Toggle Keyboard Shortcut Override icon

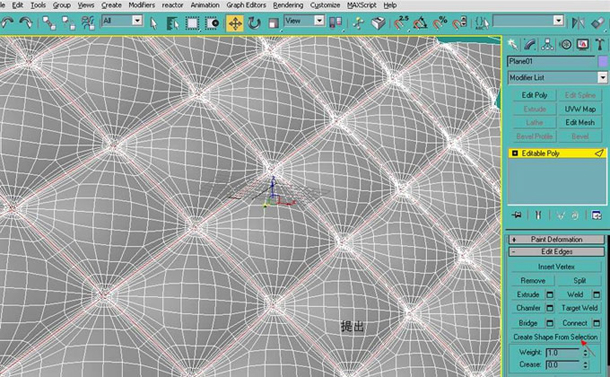pyautogui.click(x=378, y=23)
